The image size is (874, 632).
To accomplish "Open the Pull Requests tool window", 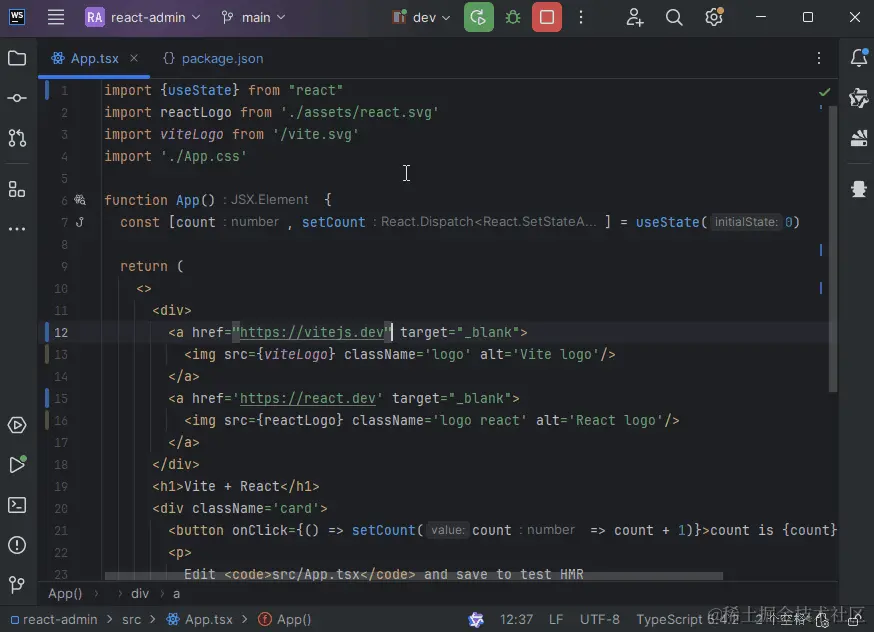I will coord(17,138).
